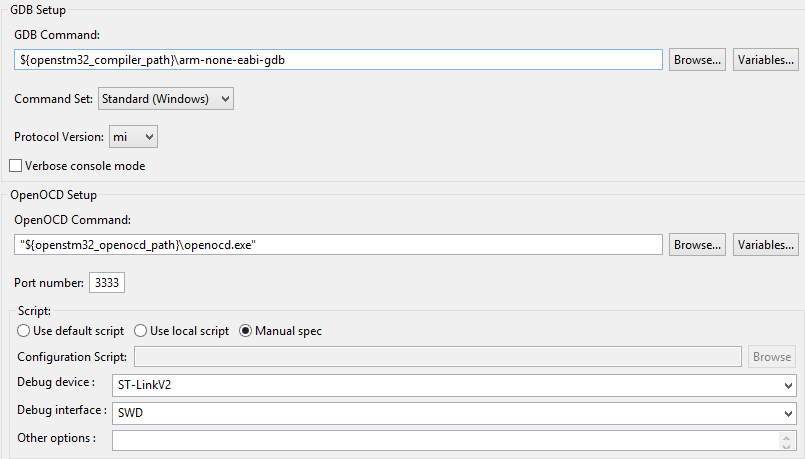The width and height of the screenshot is (805, 459).
Task: Focus the OpenOCD Command text field
Action: 338,245
